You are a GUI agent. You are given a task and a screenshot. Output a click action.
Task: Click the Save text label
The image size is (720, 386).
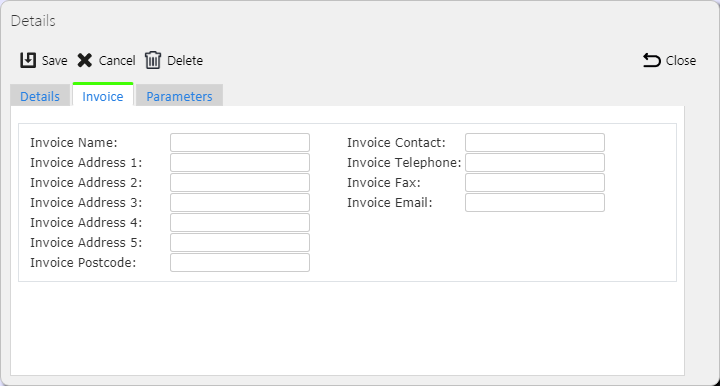coord(55,61)
